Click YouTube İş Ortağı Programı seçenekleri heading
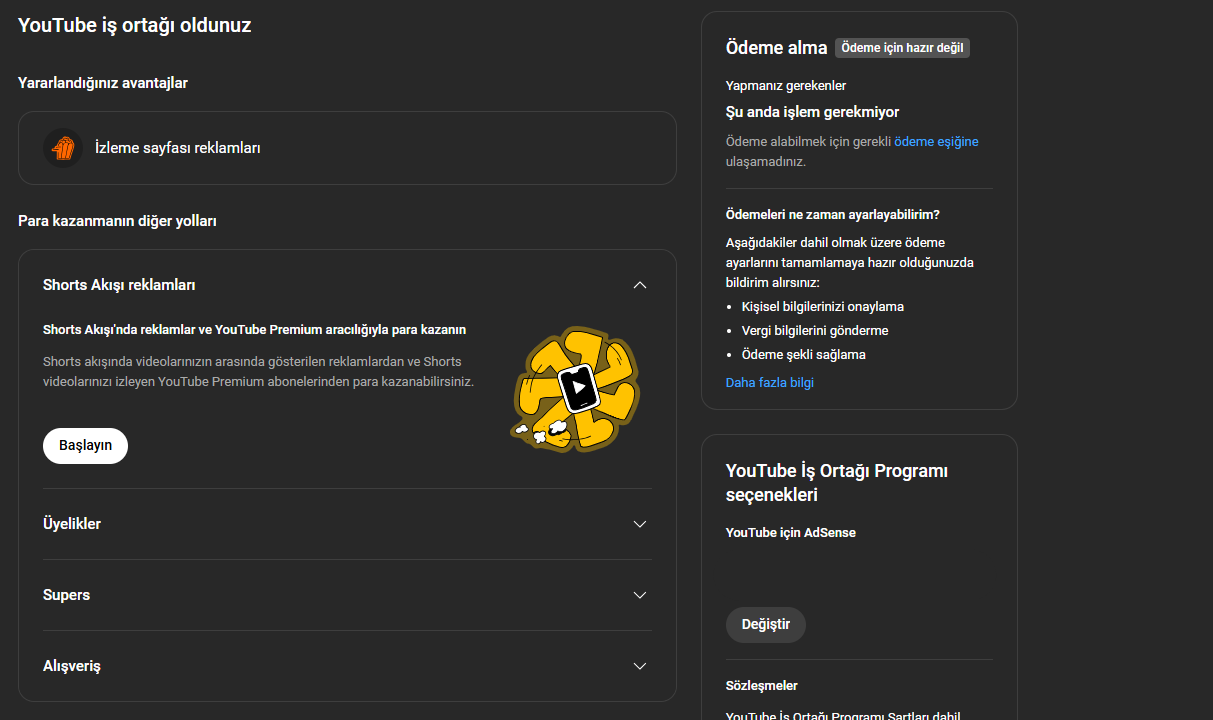This screenshot has width=1213, height=720. point(837,483)
